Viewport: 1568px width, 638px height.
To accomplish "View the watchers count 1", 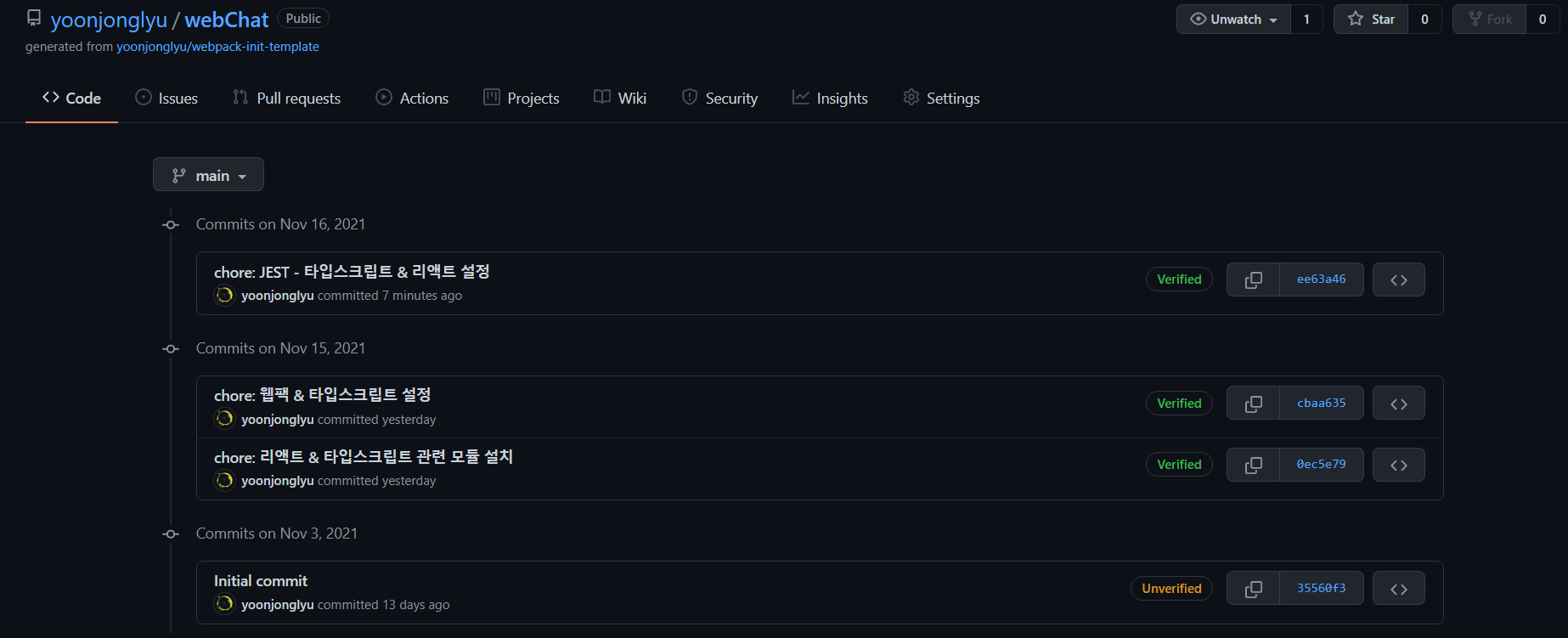I will 1306,19.
